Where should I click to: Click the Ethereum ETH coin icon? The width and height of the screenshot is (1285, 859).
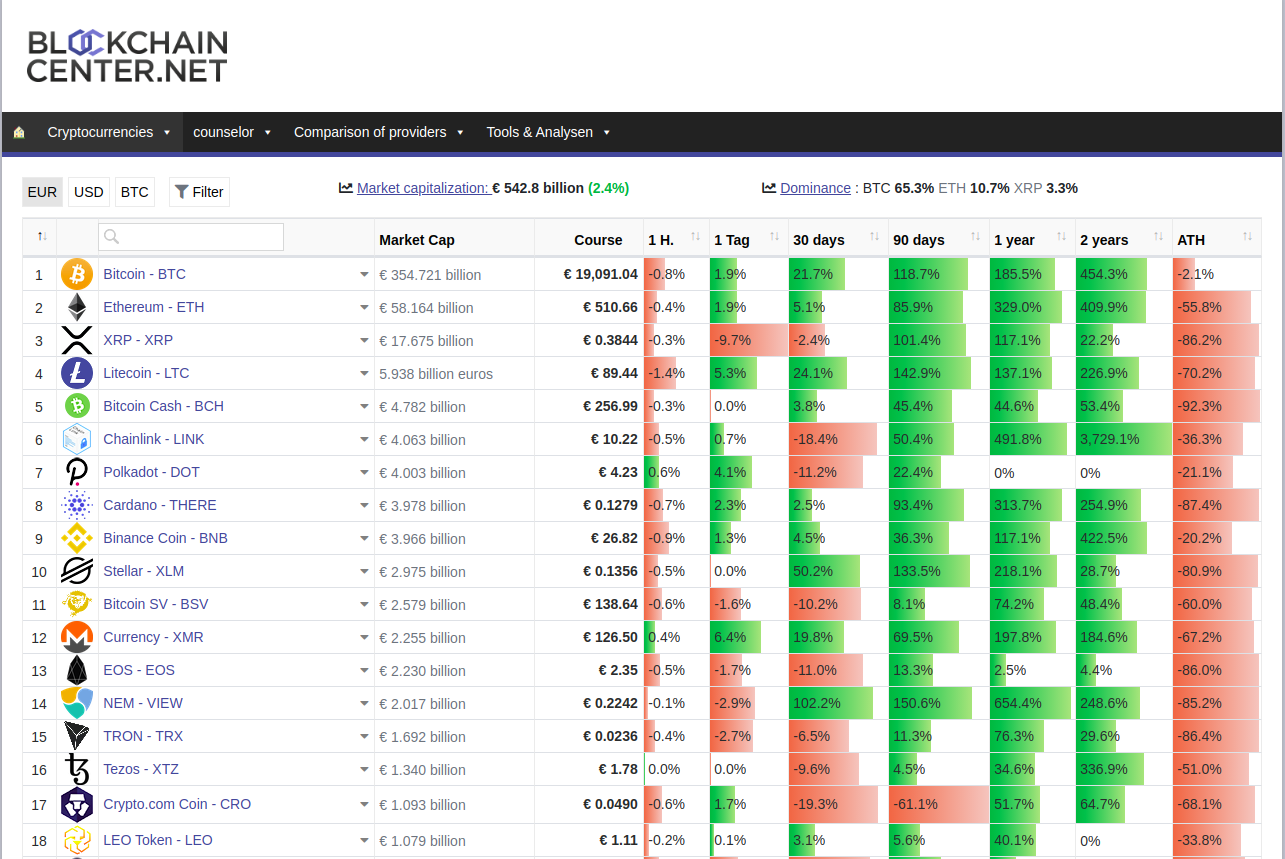click(x=77, y=307)
